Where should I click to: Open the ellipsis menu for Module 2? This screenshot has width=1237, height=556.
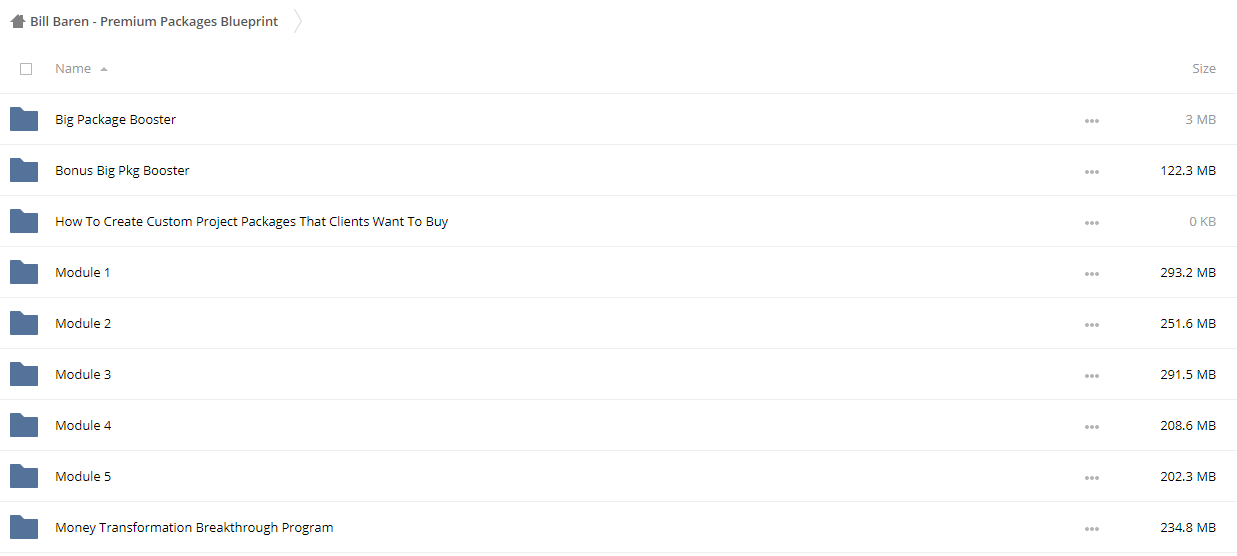[1091, 325]
